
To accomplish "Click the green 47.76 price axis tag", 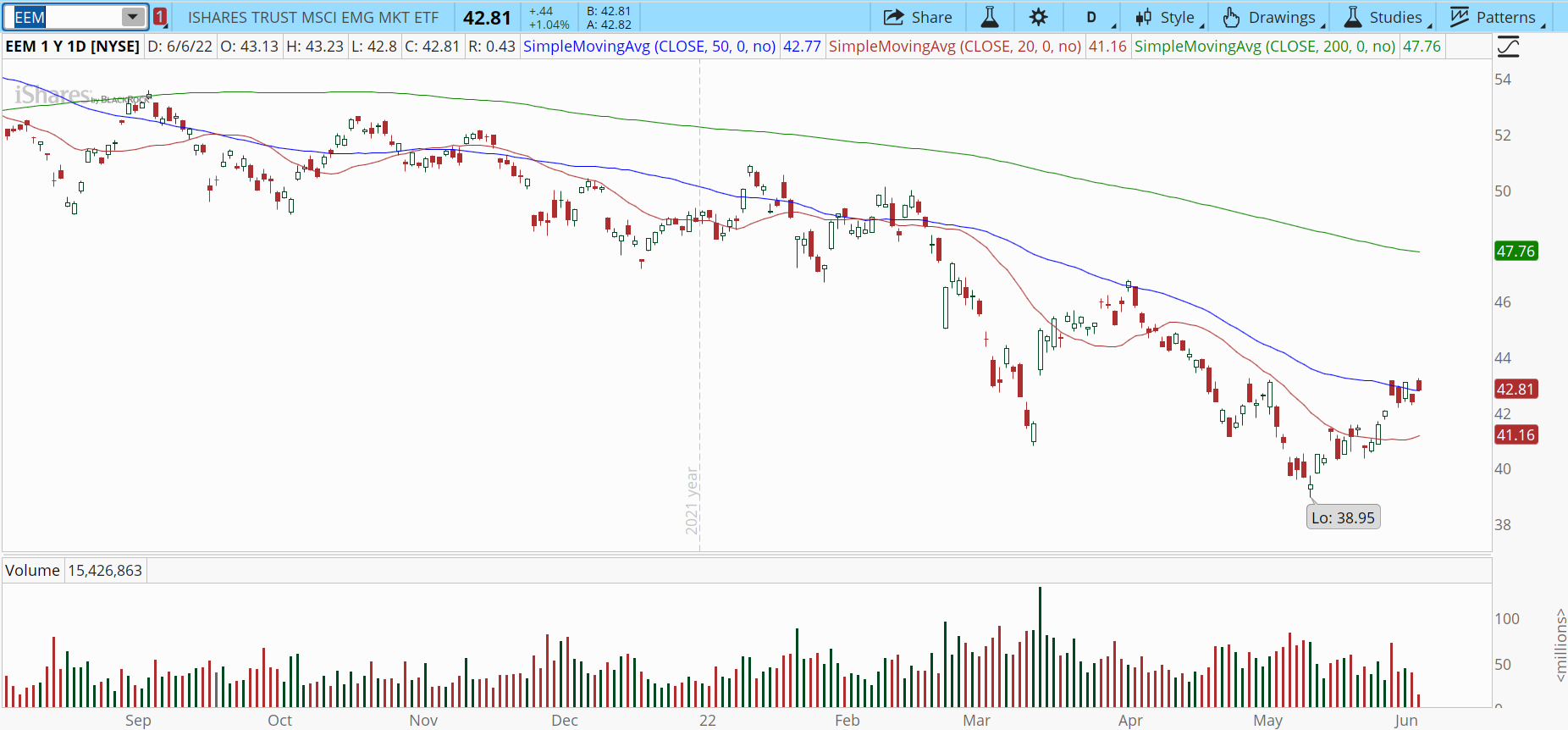I will click(1516, 251).
